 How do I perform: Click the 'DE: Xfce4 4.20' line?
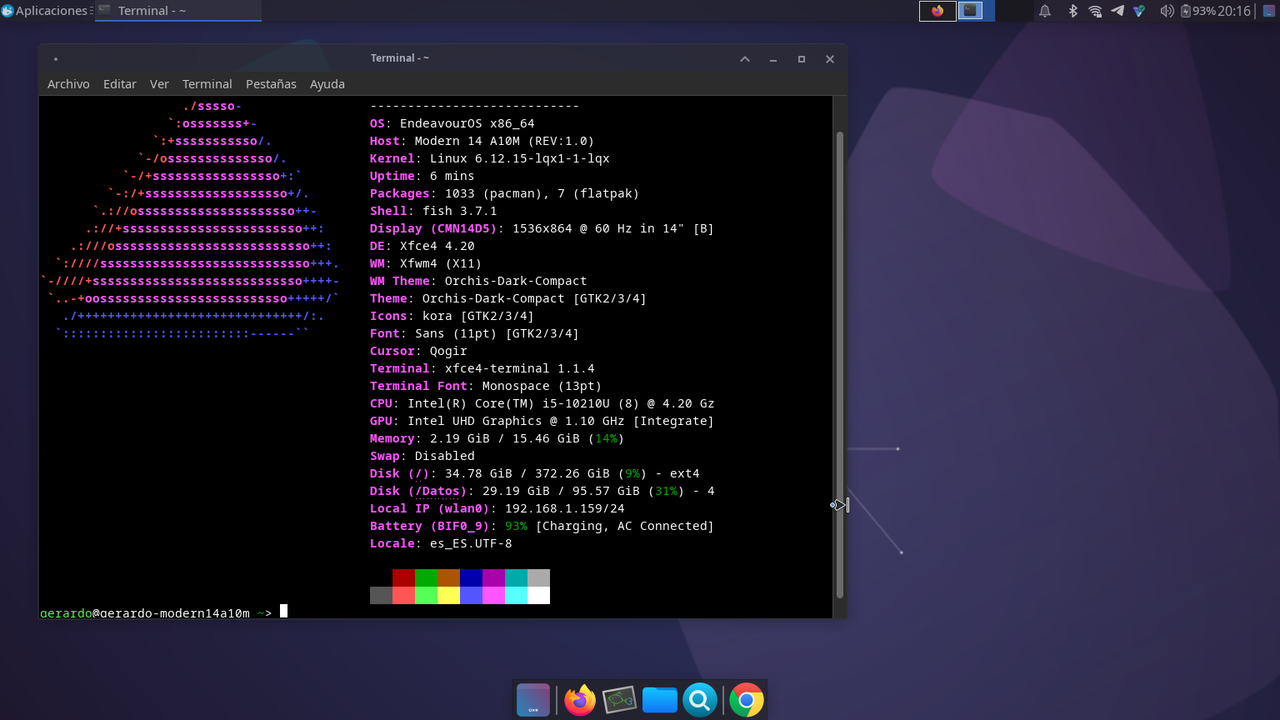(x=422, y=246)
